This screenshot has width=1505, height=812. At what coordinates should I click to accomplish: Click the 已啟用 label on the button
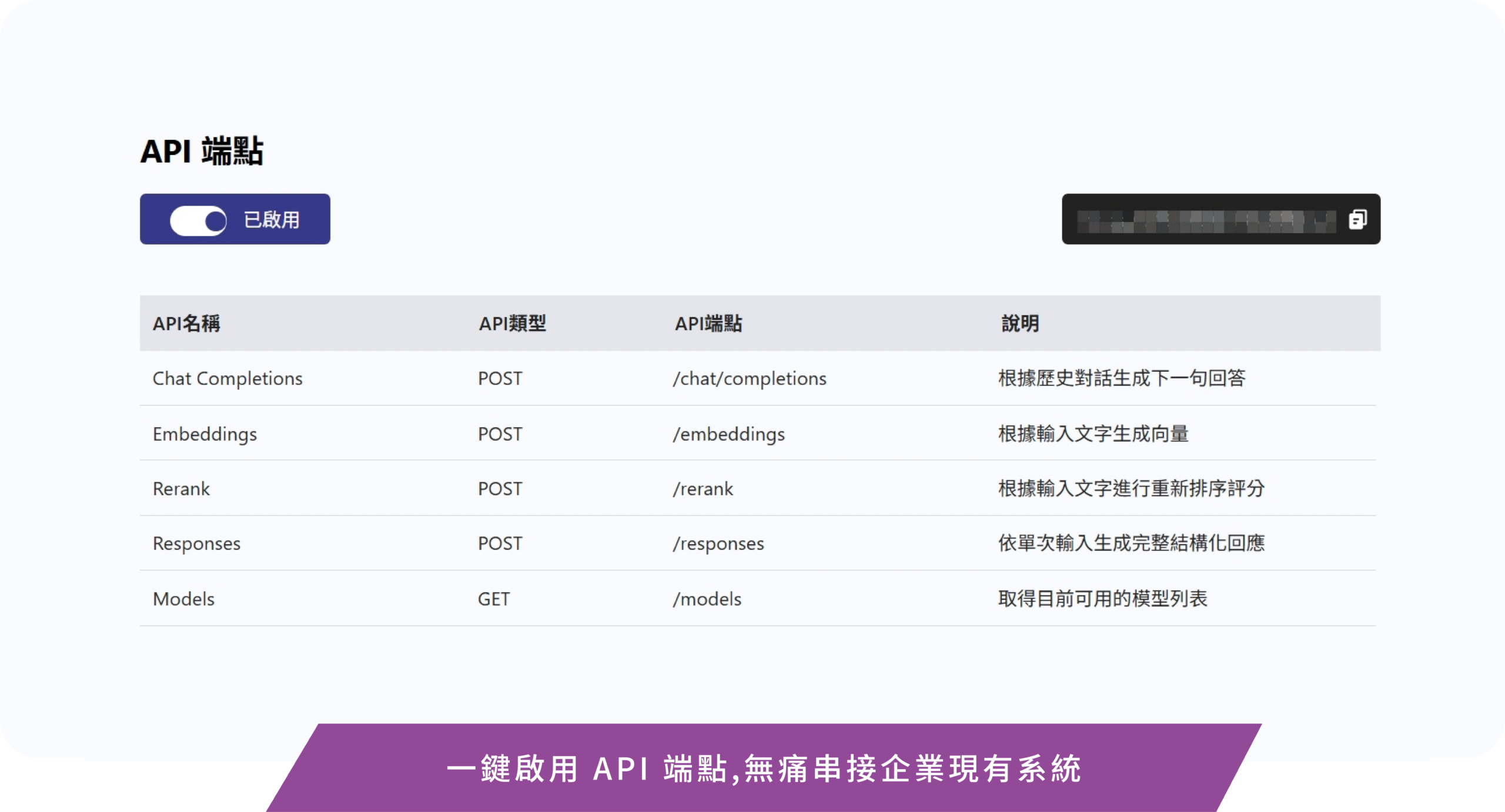pos(272,220)
